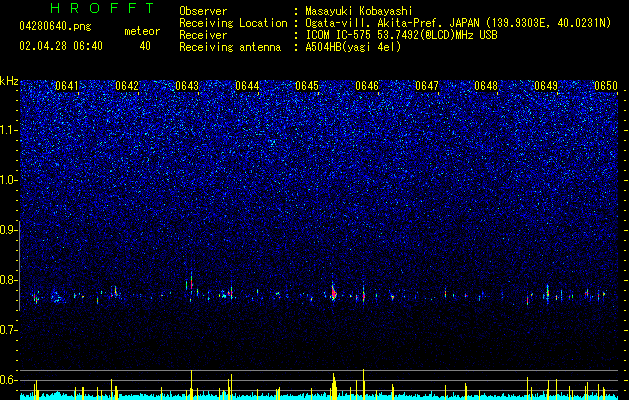Click the Receiving antenna label

pos(230,47)
